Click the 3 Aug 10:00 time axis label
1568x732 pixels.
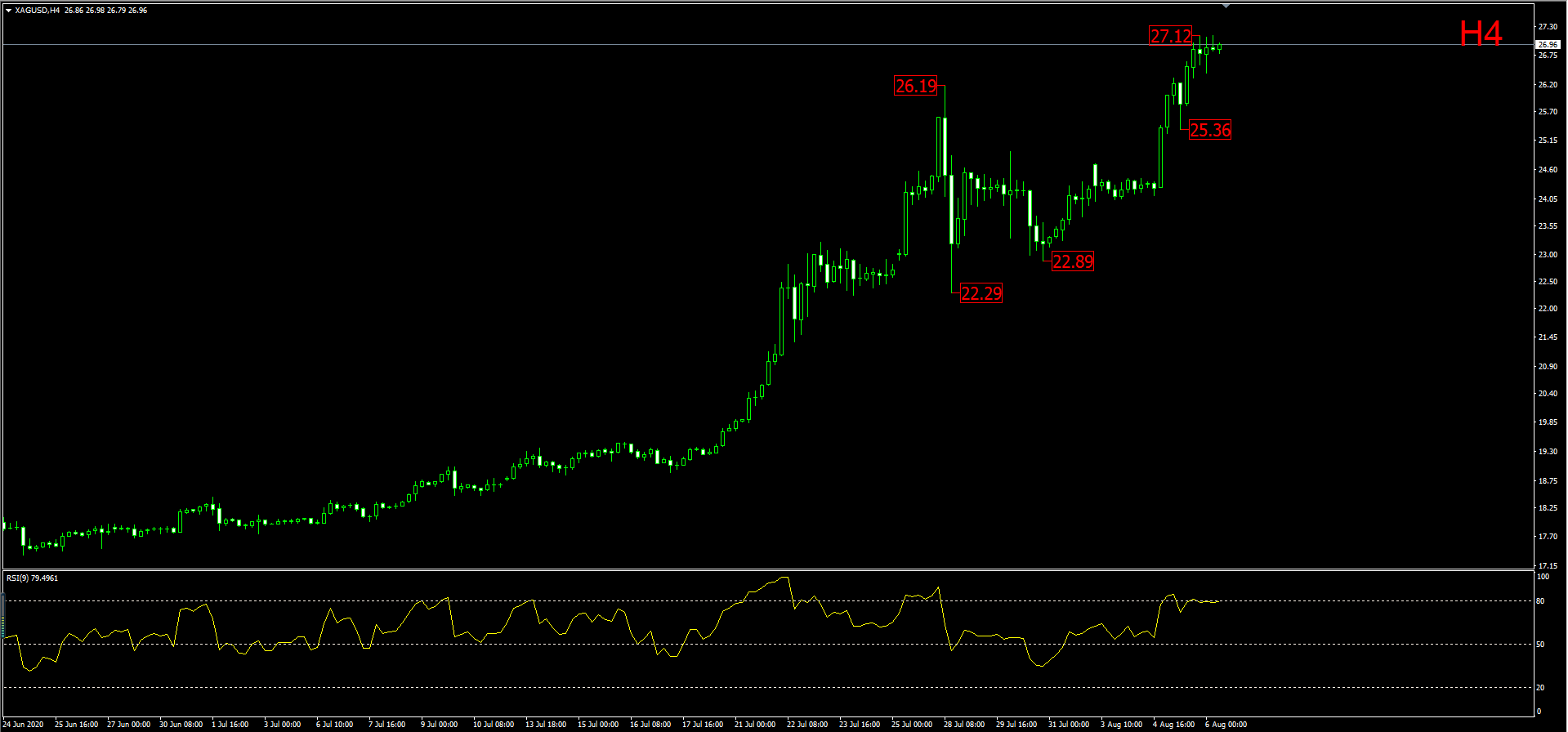(x=1122, y=725)
